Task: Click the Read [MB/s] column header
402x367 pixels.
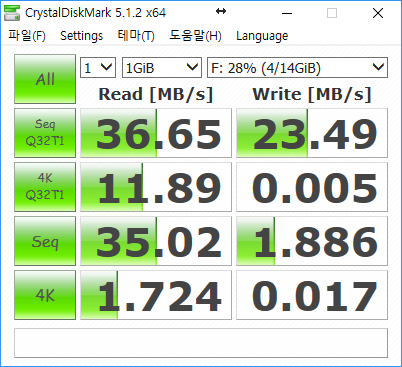Action: coord(156,94)
